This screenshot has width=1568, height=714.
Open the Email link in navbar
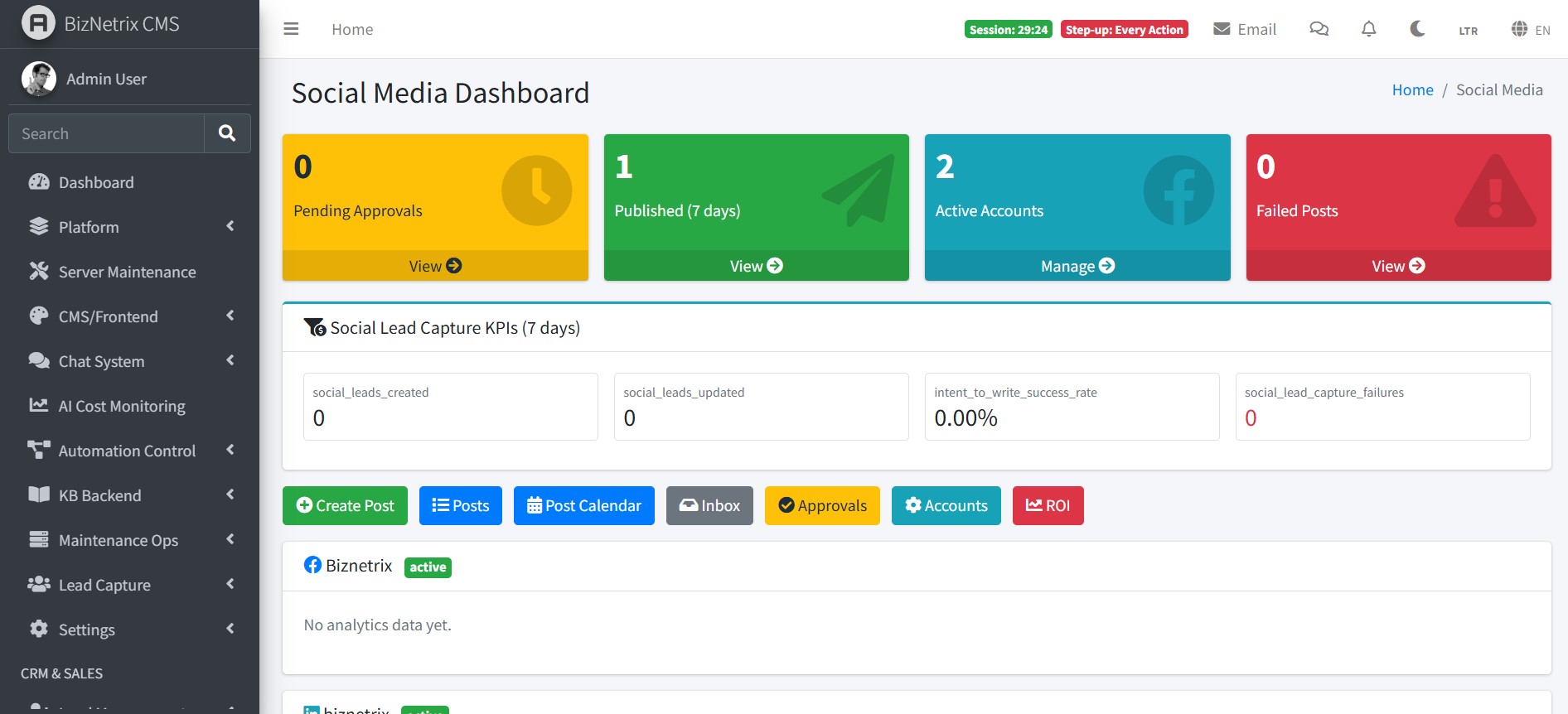[x=1245, y=29]
